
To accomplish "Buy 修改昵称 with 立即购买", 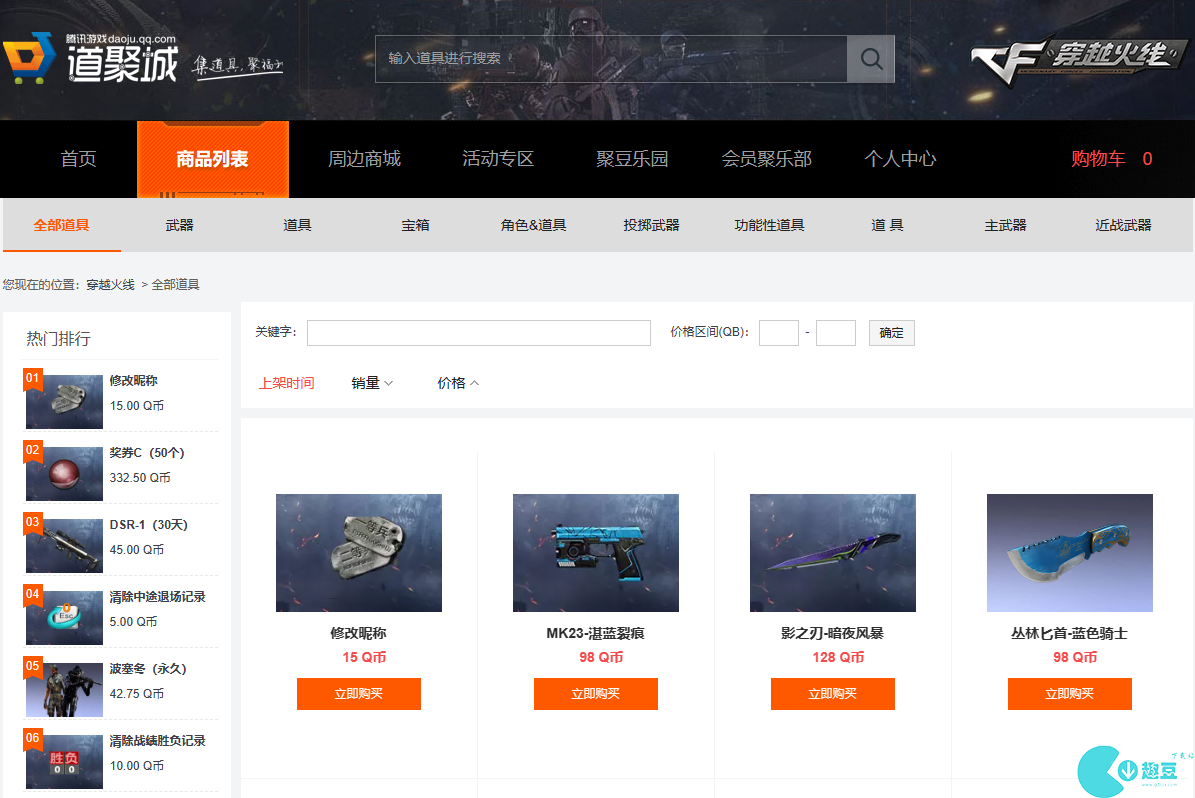I will [x=359, y=694].
